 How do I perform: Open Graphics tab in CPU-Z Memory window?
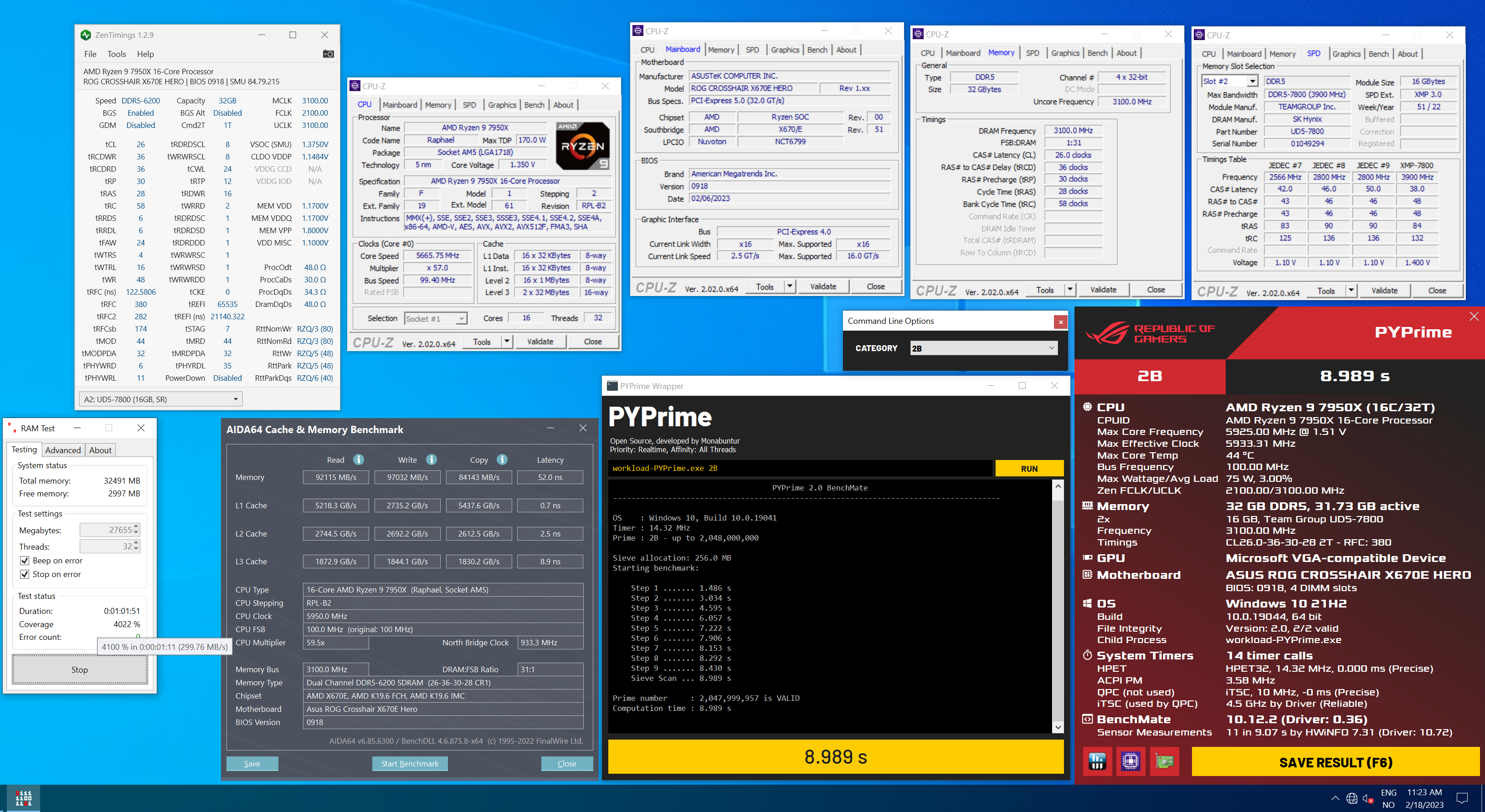coord(1065,53)
